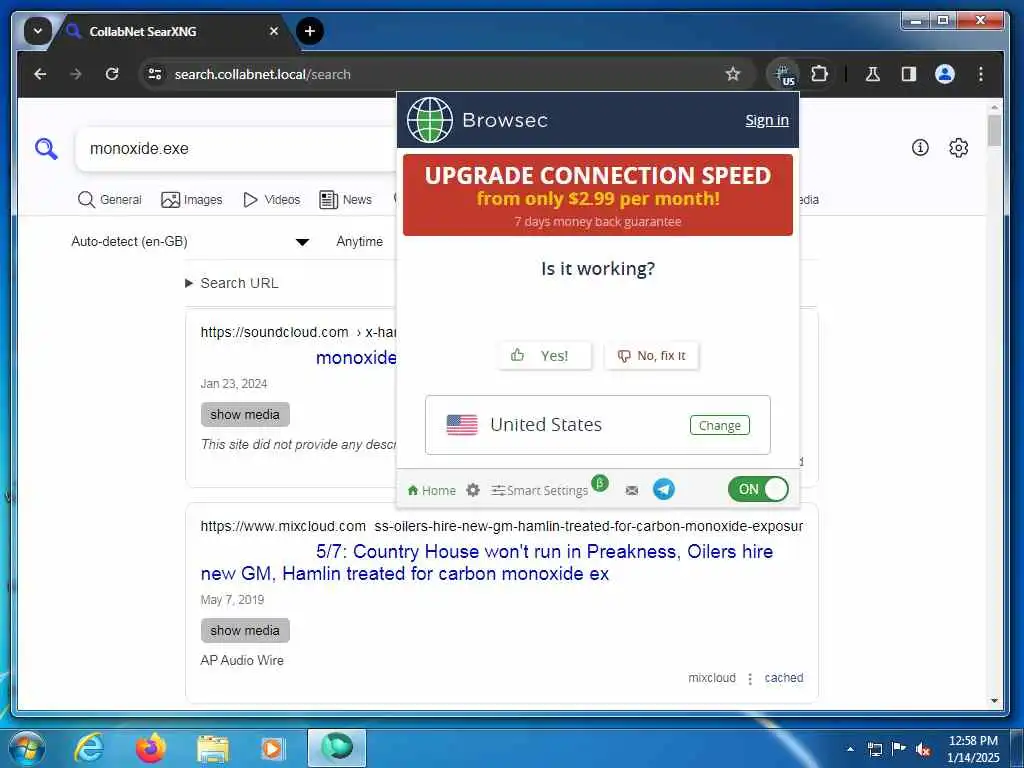Toggle the Chrome side panel icon
This screenshot has width=1024, height=768.
[x=908, y=74]
